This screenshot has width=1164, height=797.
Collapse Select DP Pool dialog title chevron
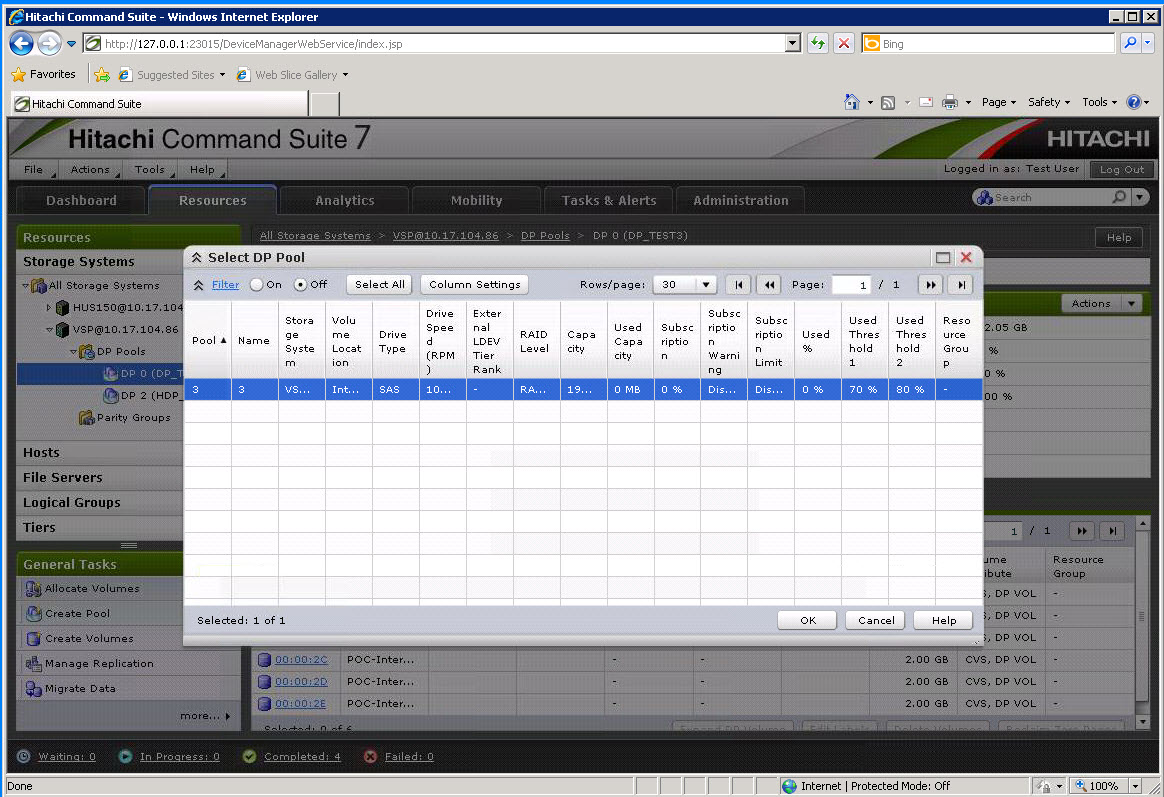tap(197, 258)
